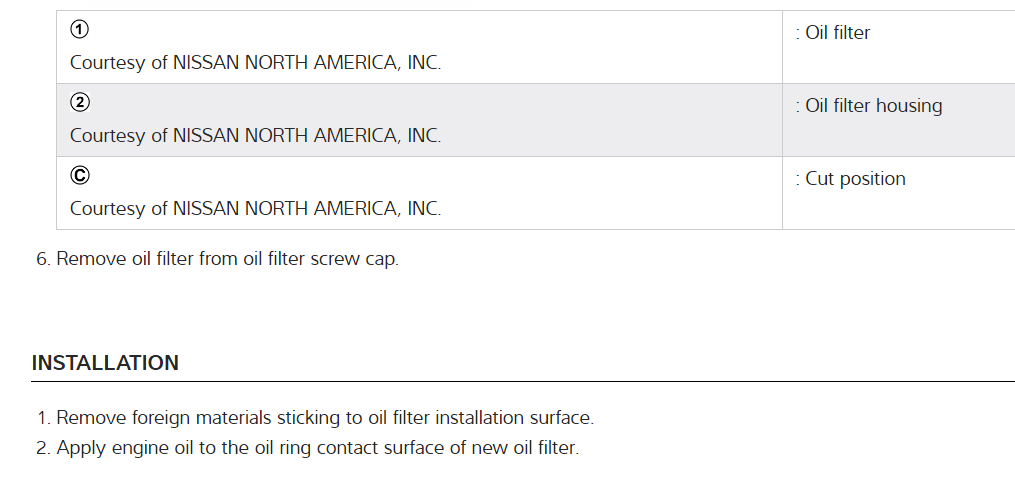Click the INSTALLATION section heading
1015x480 pixels.
click(105, 363)
